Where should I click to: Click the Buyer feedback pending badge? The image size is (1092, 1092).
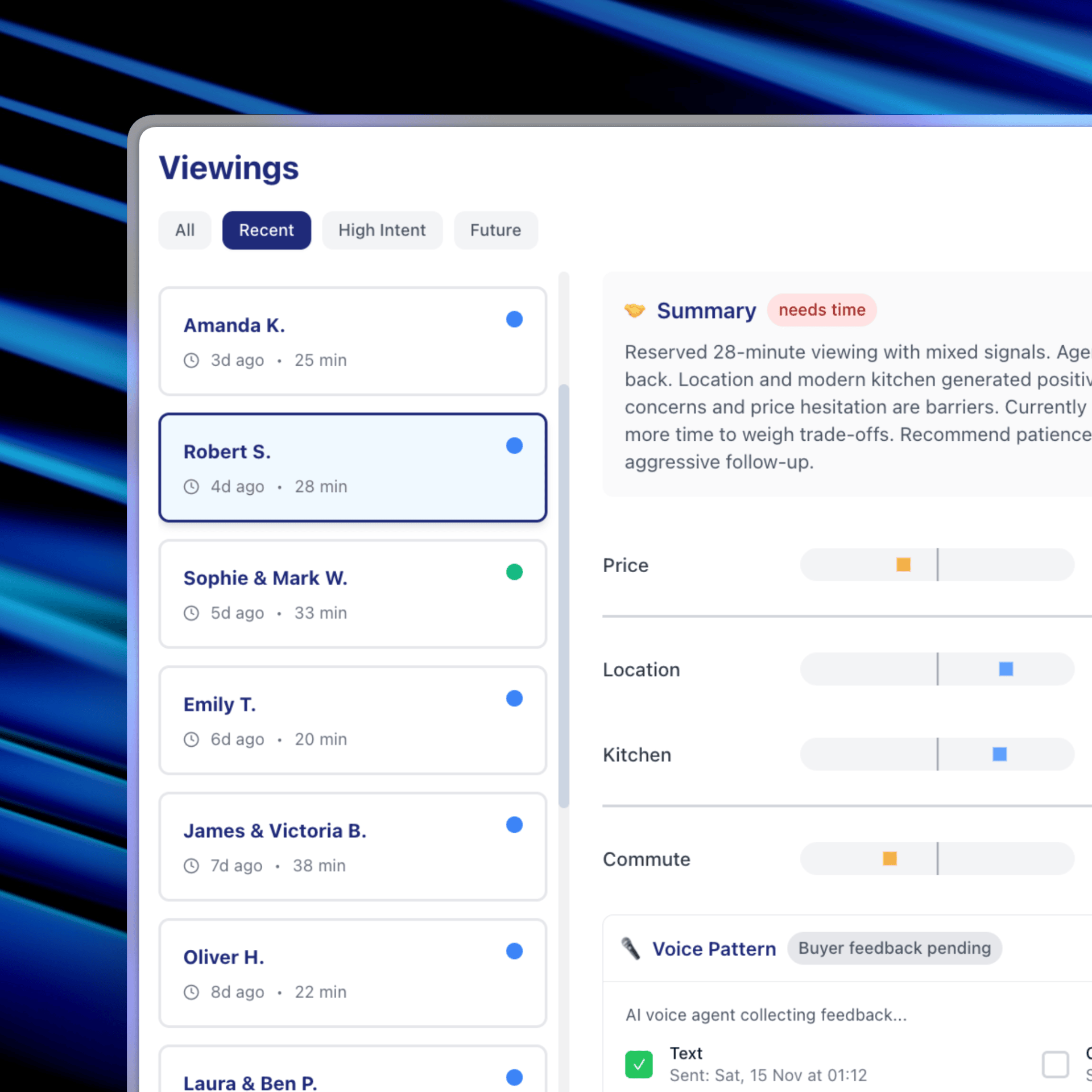(x=894, y=948)
